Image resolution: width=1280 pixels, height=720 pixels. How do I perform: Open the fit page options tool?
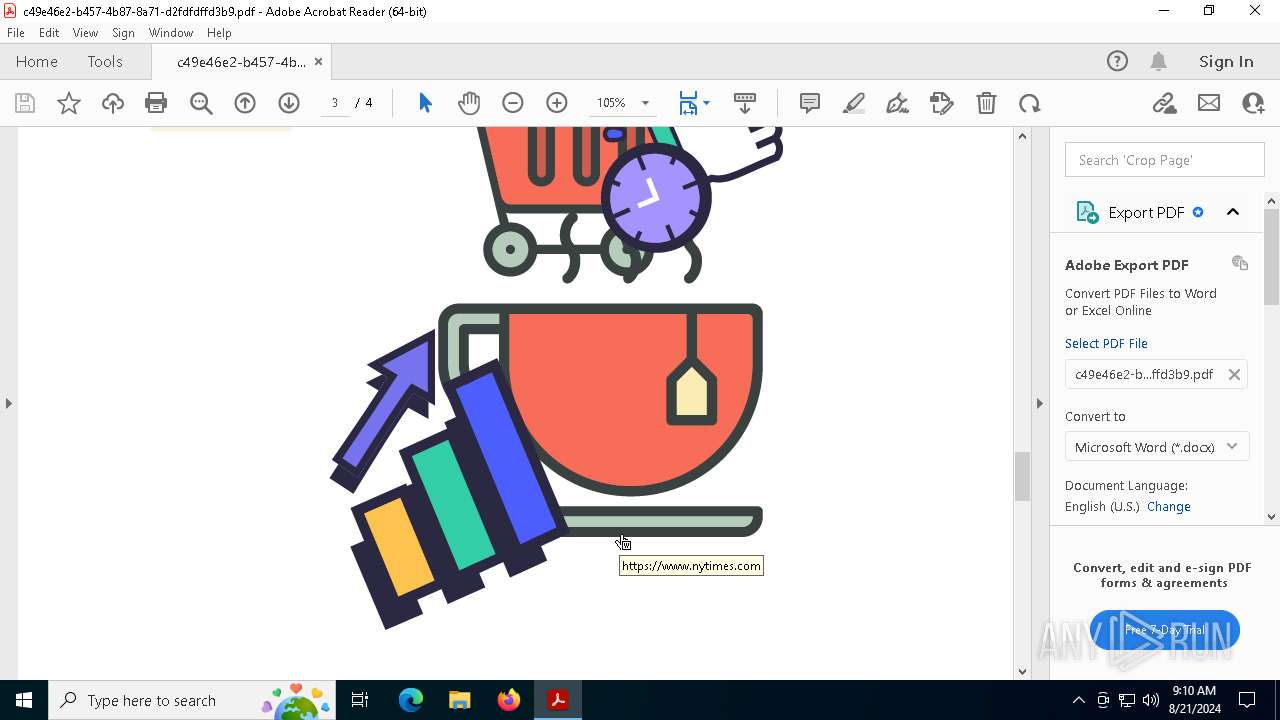(x=694, y=103)
